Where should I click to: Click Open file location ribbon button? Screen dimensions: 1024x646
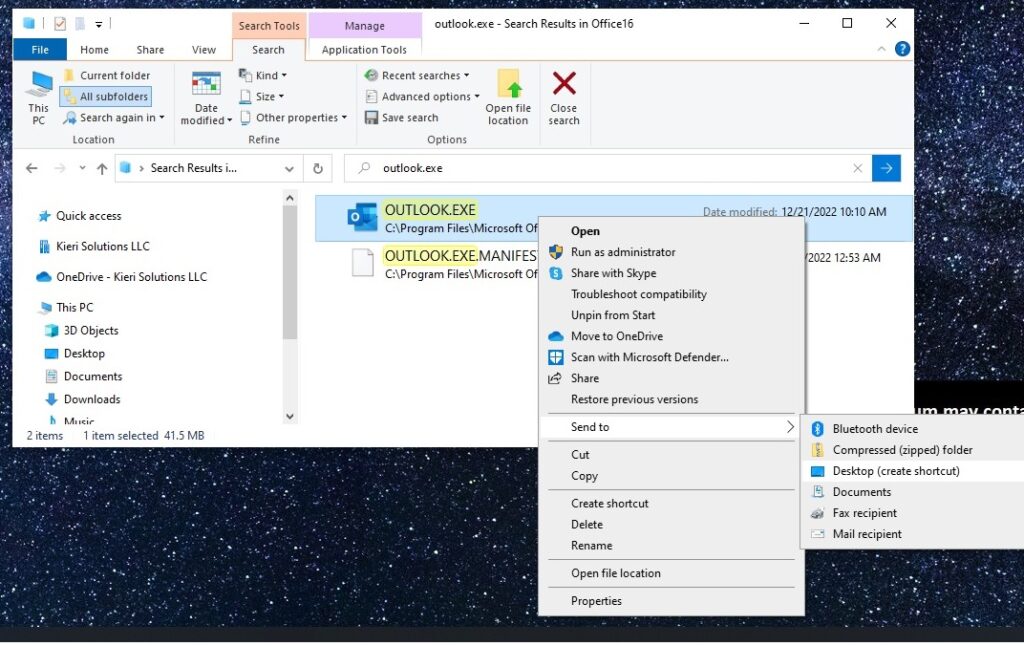tap(508, 98)
